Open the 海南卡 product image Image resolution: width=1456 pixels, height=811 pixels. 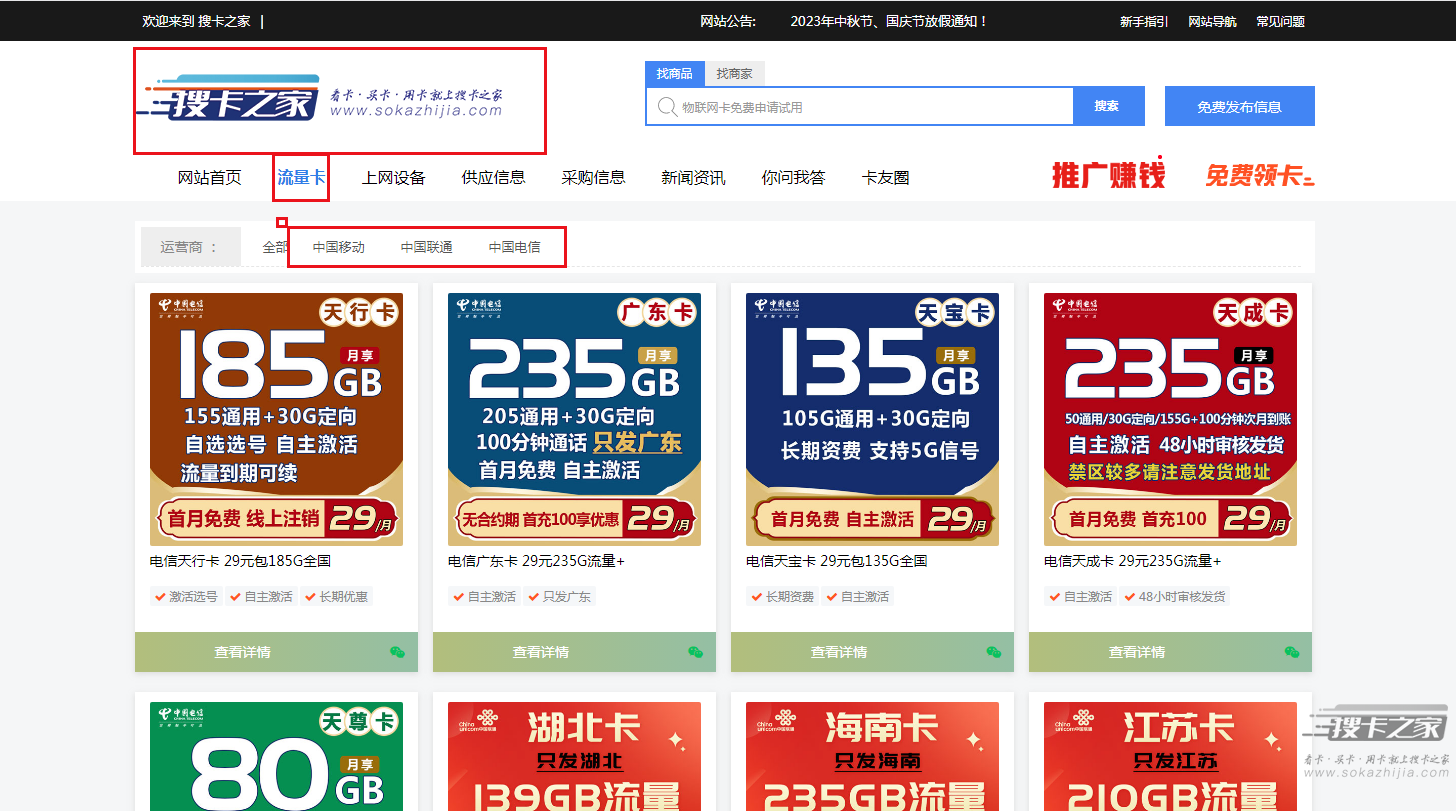click(x=872, y=756)
